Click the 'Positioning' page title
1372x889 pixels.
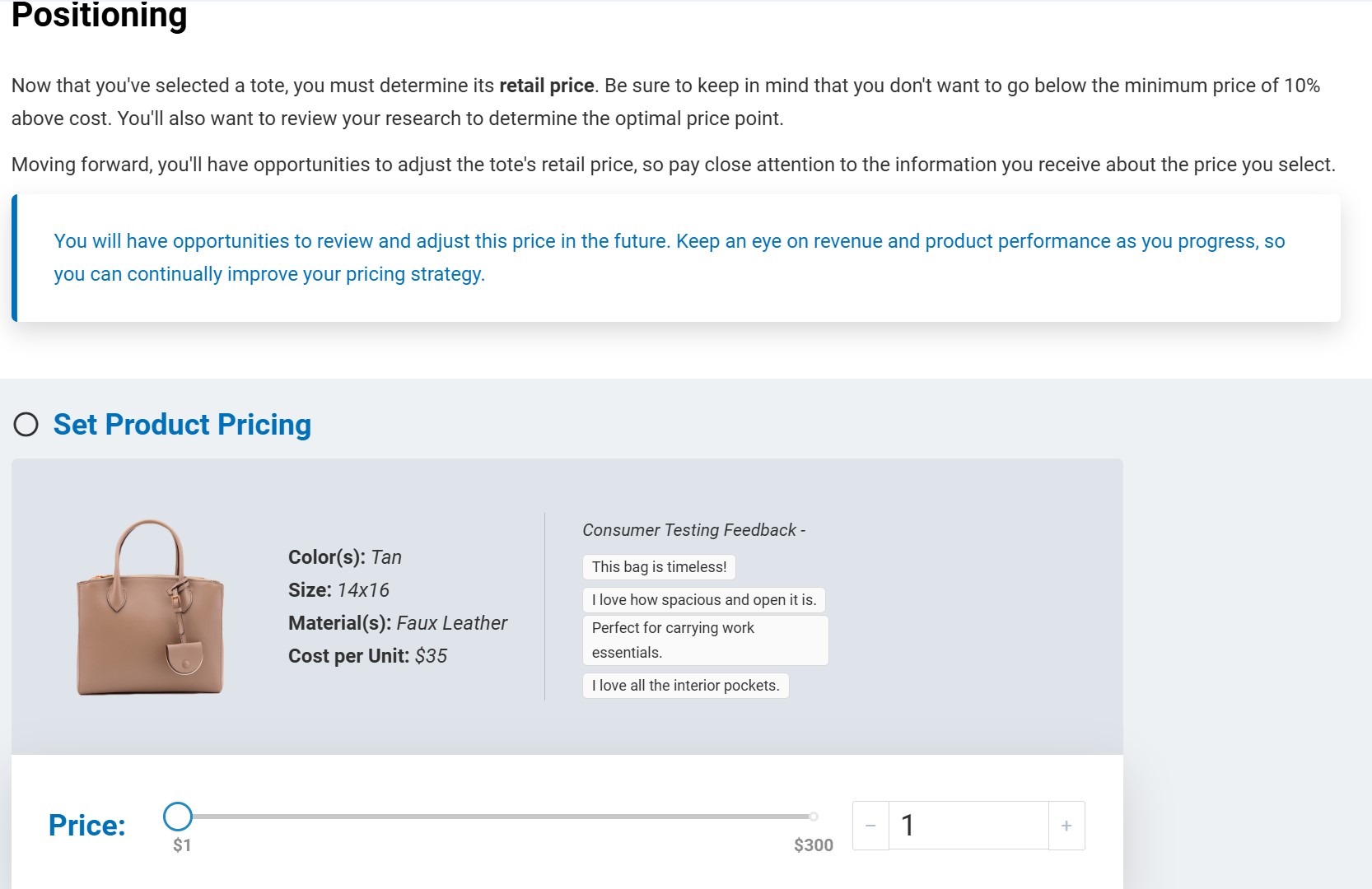point(99,14)
